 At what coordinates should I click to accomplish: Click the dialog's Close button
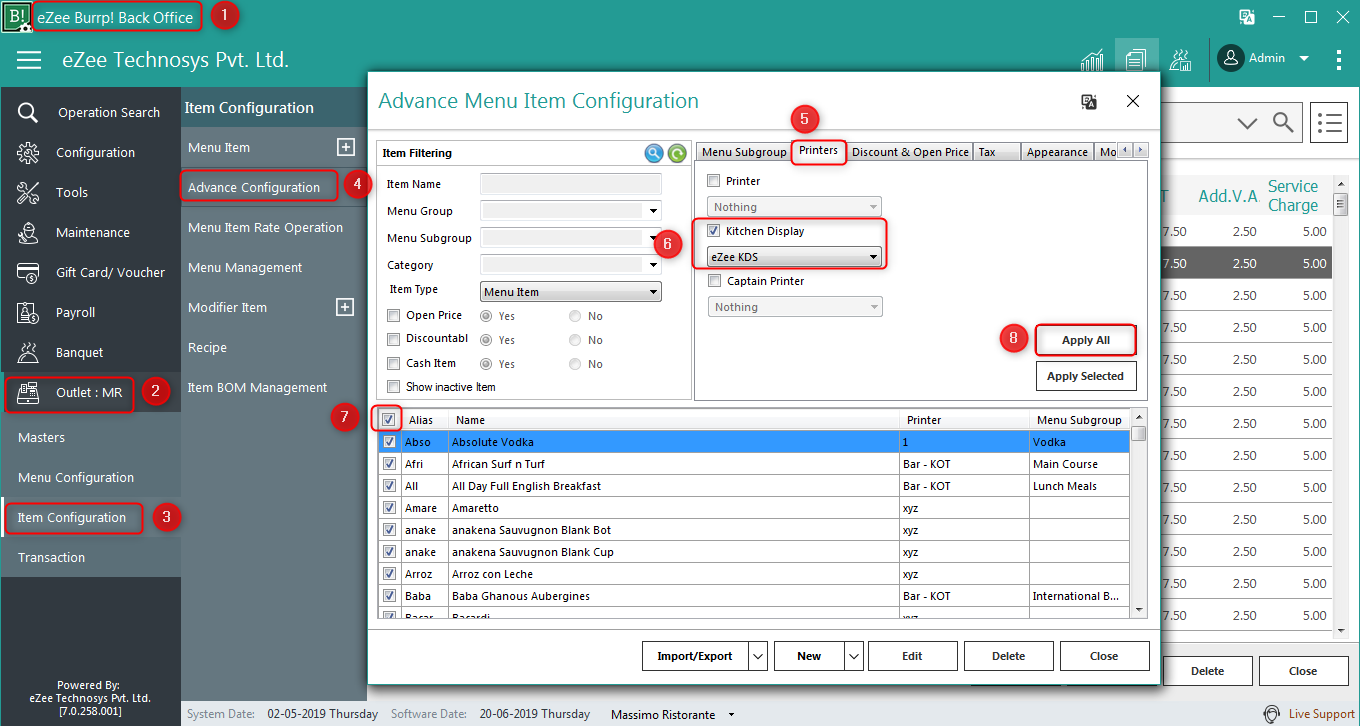(x=1104, y=656)
